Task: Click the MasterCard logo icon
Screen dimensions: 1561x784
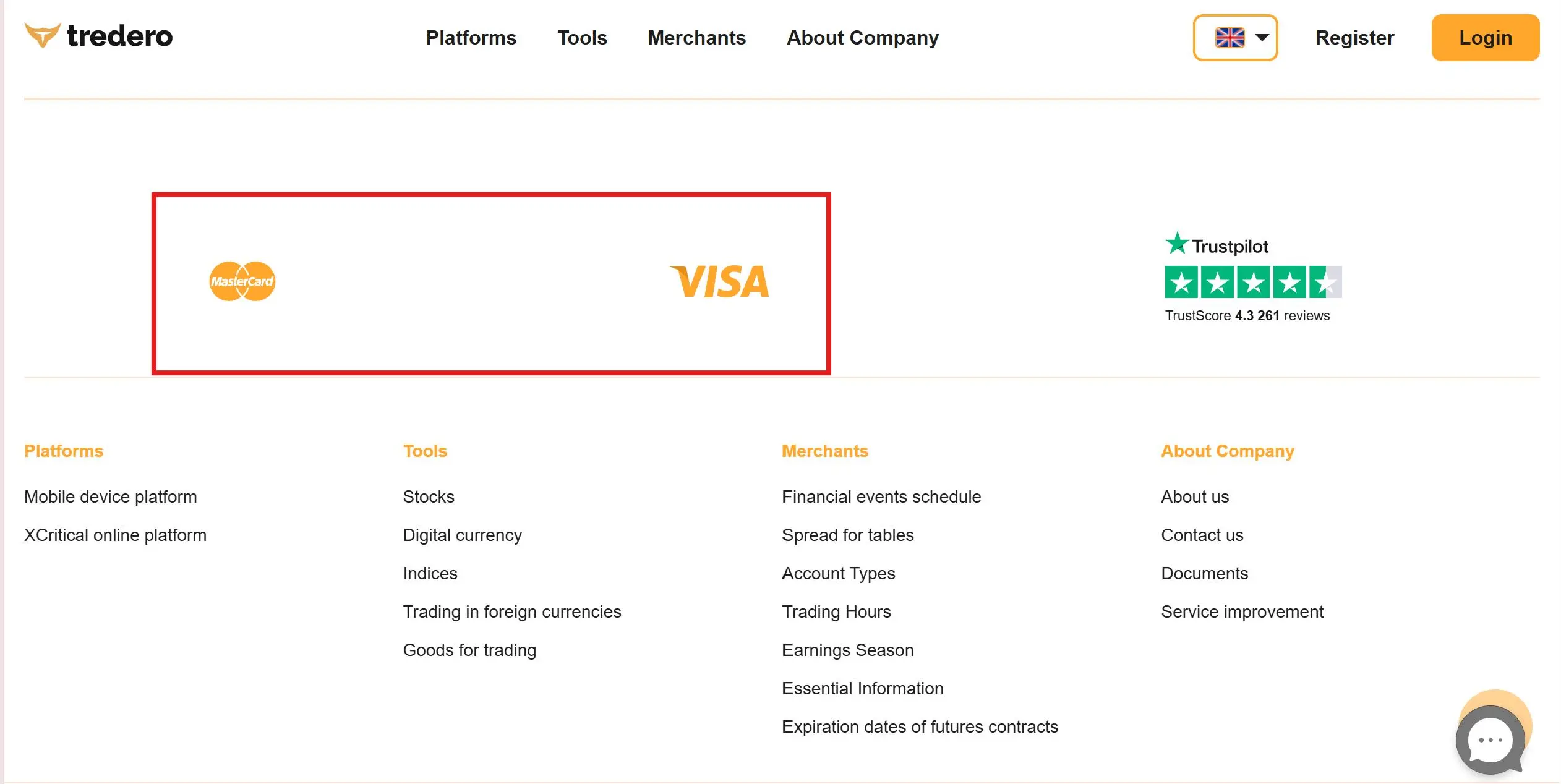Action: pos(242,281)
